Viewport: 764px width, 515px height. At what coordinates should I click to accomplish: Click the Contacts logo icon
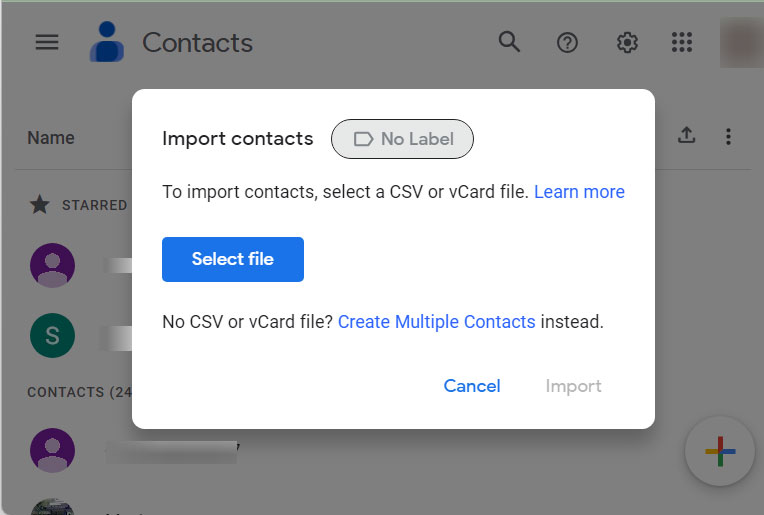point(106,42)
